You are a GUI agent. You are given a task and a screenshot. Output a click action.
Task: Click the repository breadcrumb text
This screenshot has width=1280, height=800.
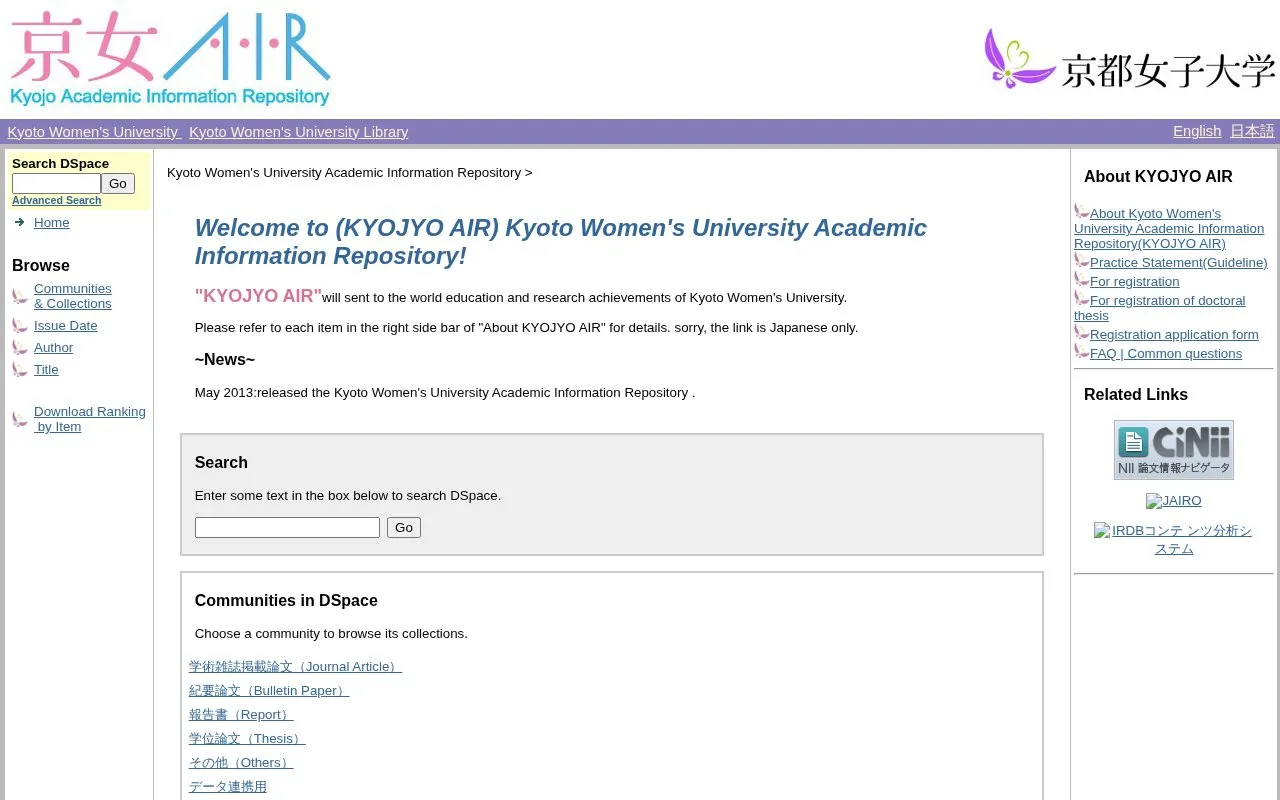click(x=344, y=173)
